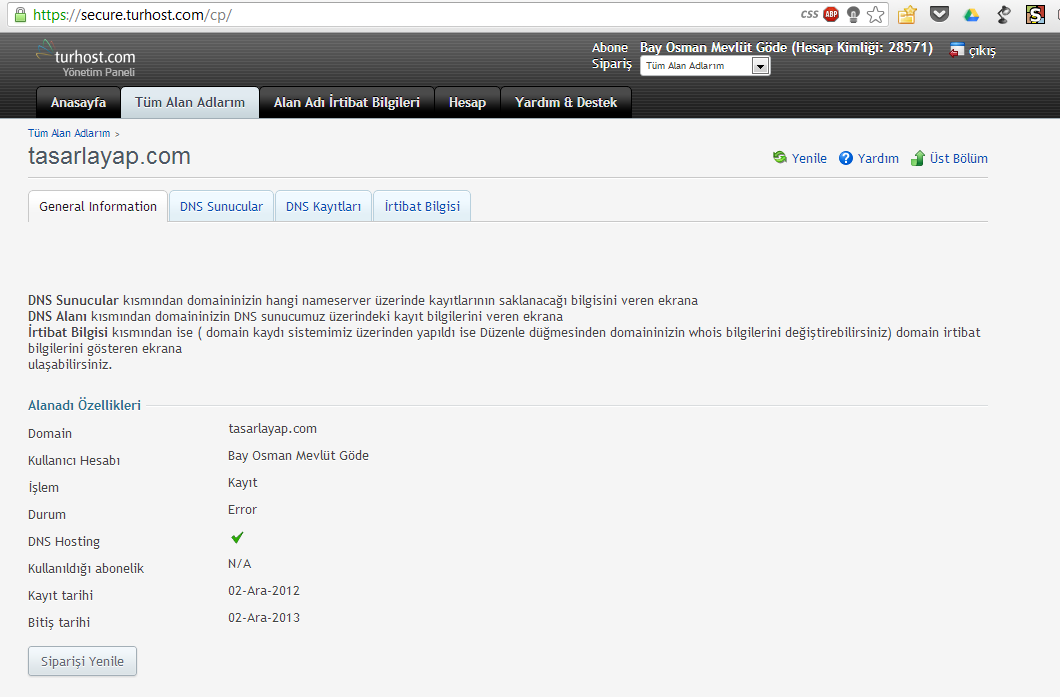1060x697 pixels.
Task: Click the Yardım link text
Action: pyautogui.click(x=878, y=158)
